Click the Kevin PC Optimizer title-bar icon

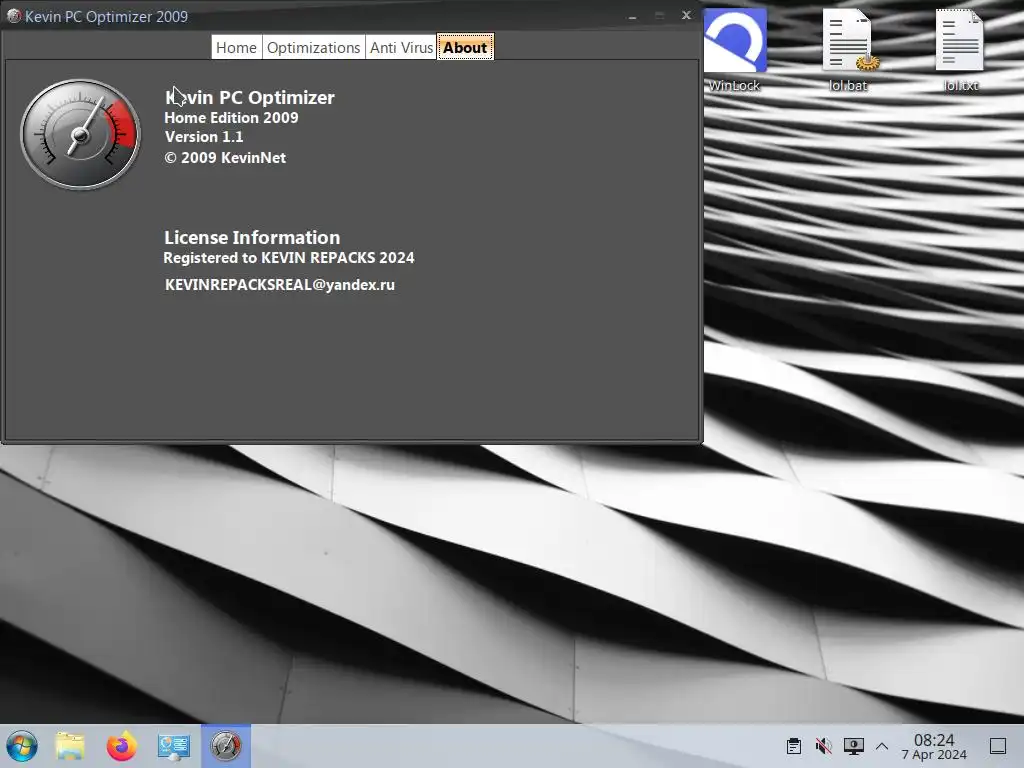click(x=13, y=16)
